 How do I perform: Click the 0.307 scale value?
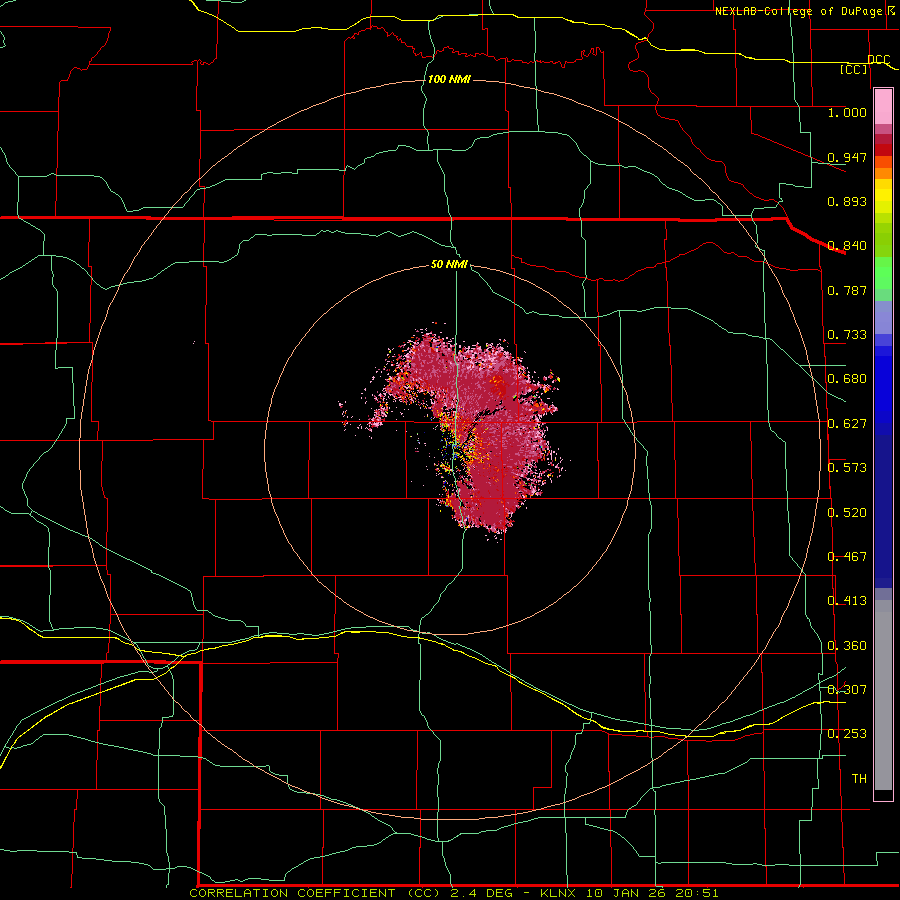(x=847, y=689)
